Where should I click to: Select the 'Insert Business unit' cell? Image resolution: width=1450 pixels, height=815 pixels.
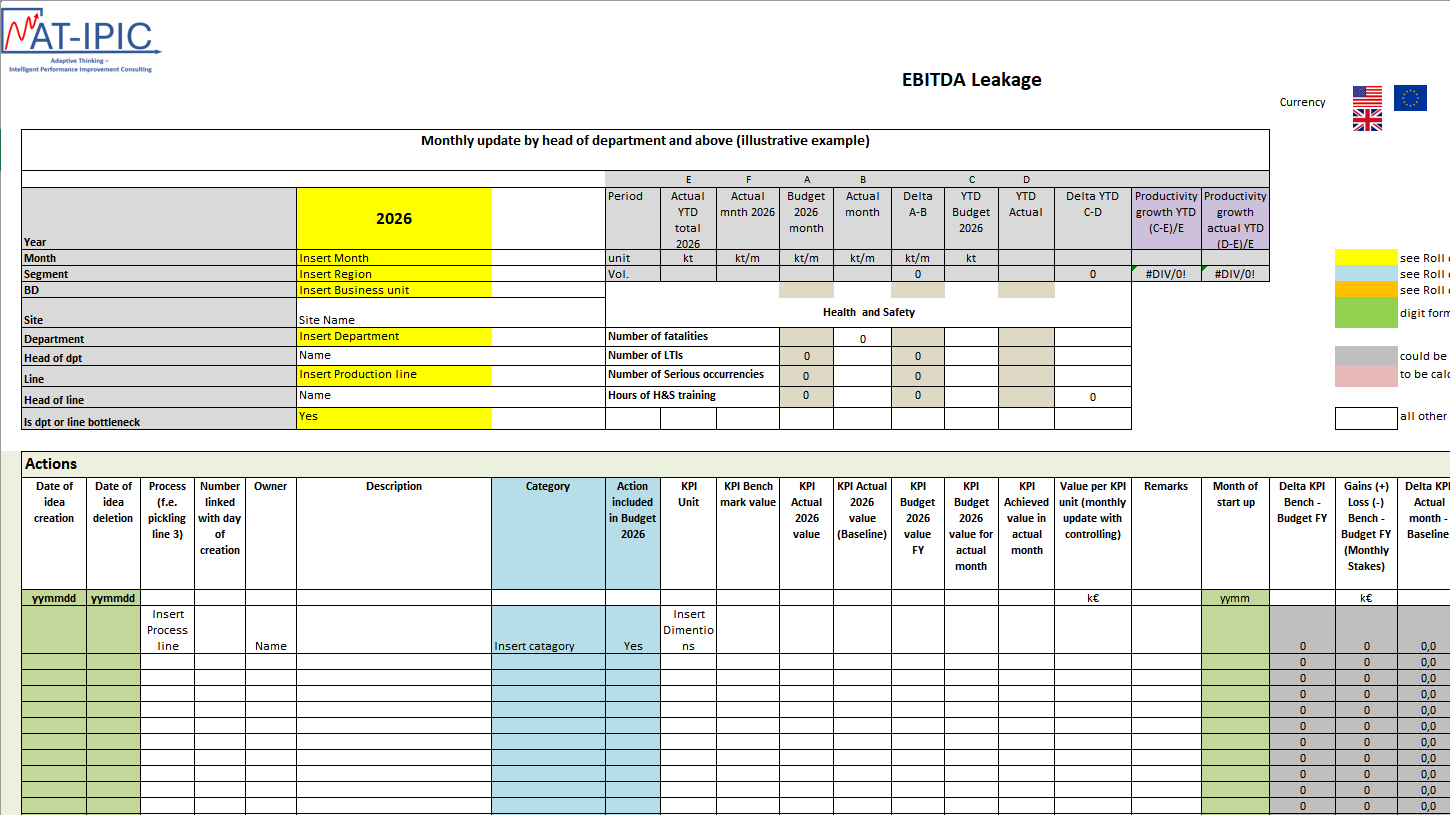[x=394, y=290]
